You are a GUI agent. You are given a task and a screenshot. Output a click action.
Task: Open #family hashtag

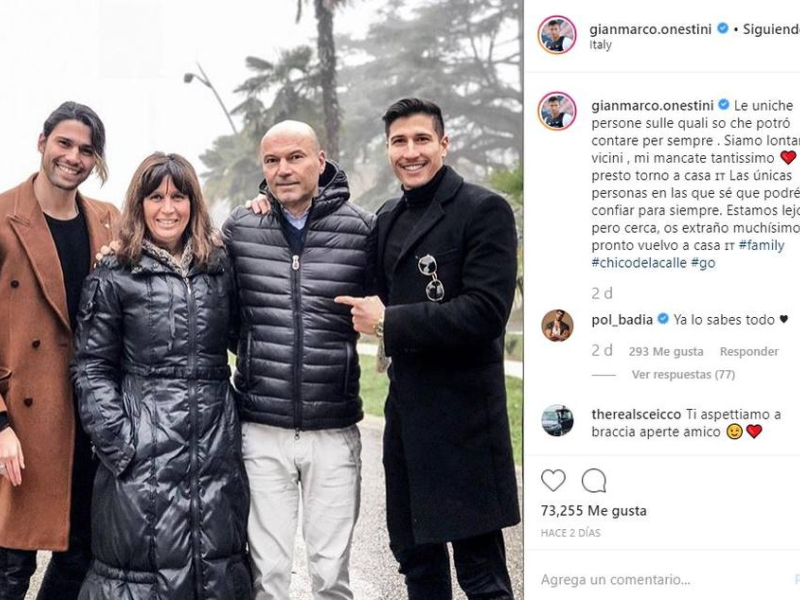click(761, 245)
